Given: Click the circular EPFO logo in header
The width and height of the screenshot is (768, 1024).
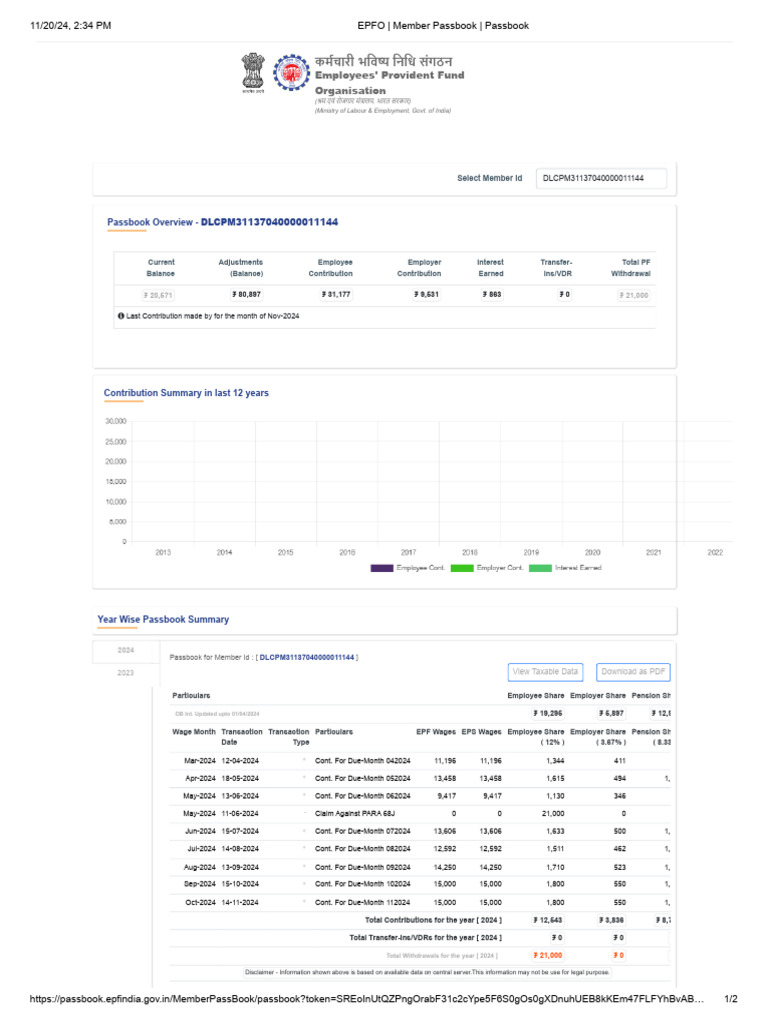Looking at the screenshot, I should [292, 72].
